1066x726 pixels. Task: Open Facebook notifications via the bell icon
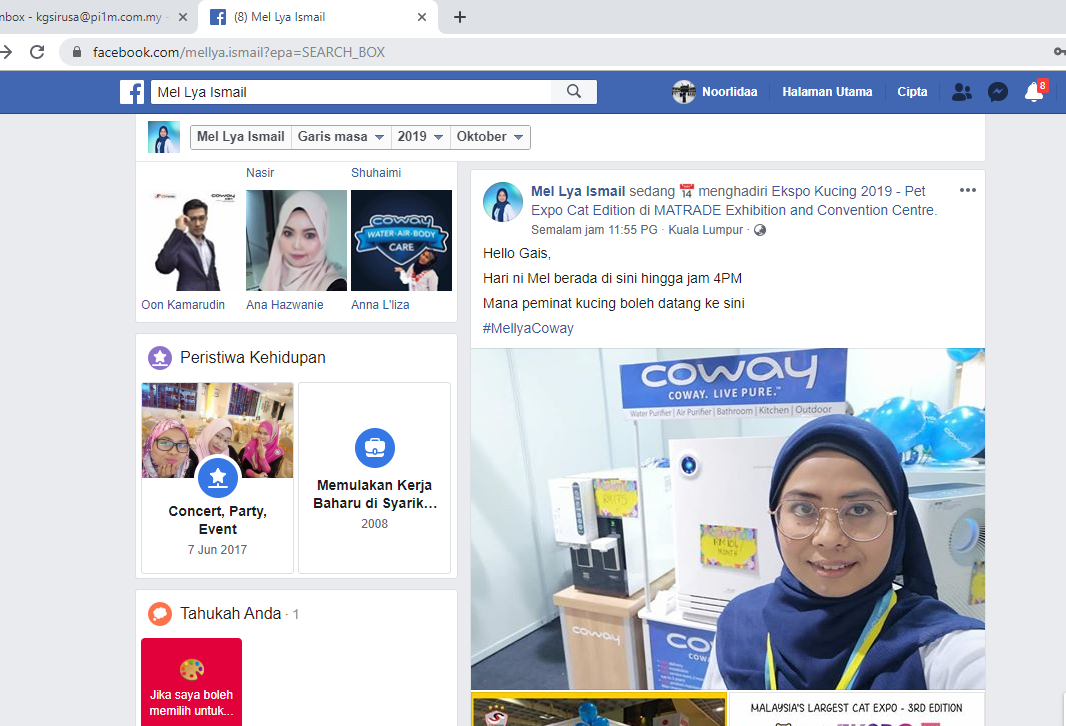tap(1033, 91)
